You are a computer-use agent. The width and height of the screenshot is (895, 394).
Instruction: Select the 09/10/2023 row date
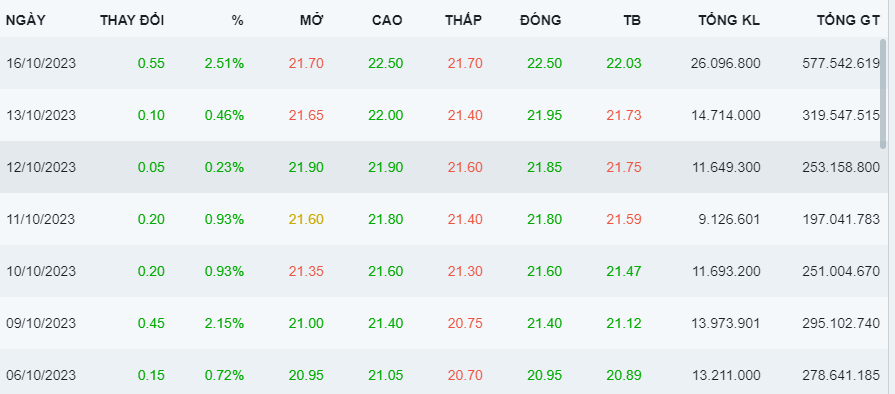click(41, 323)
